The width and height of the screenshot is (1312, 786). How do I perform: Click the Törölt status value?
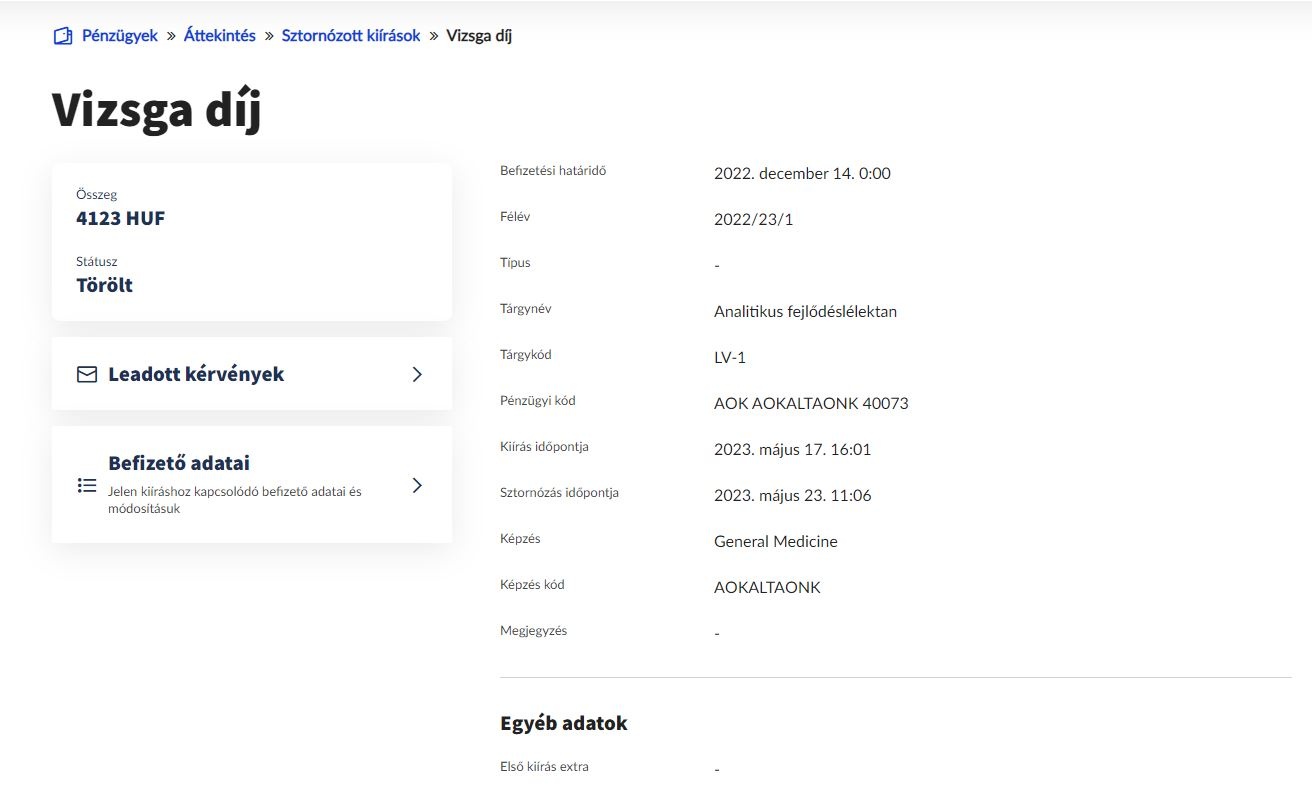pos(104,285)
